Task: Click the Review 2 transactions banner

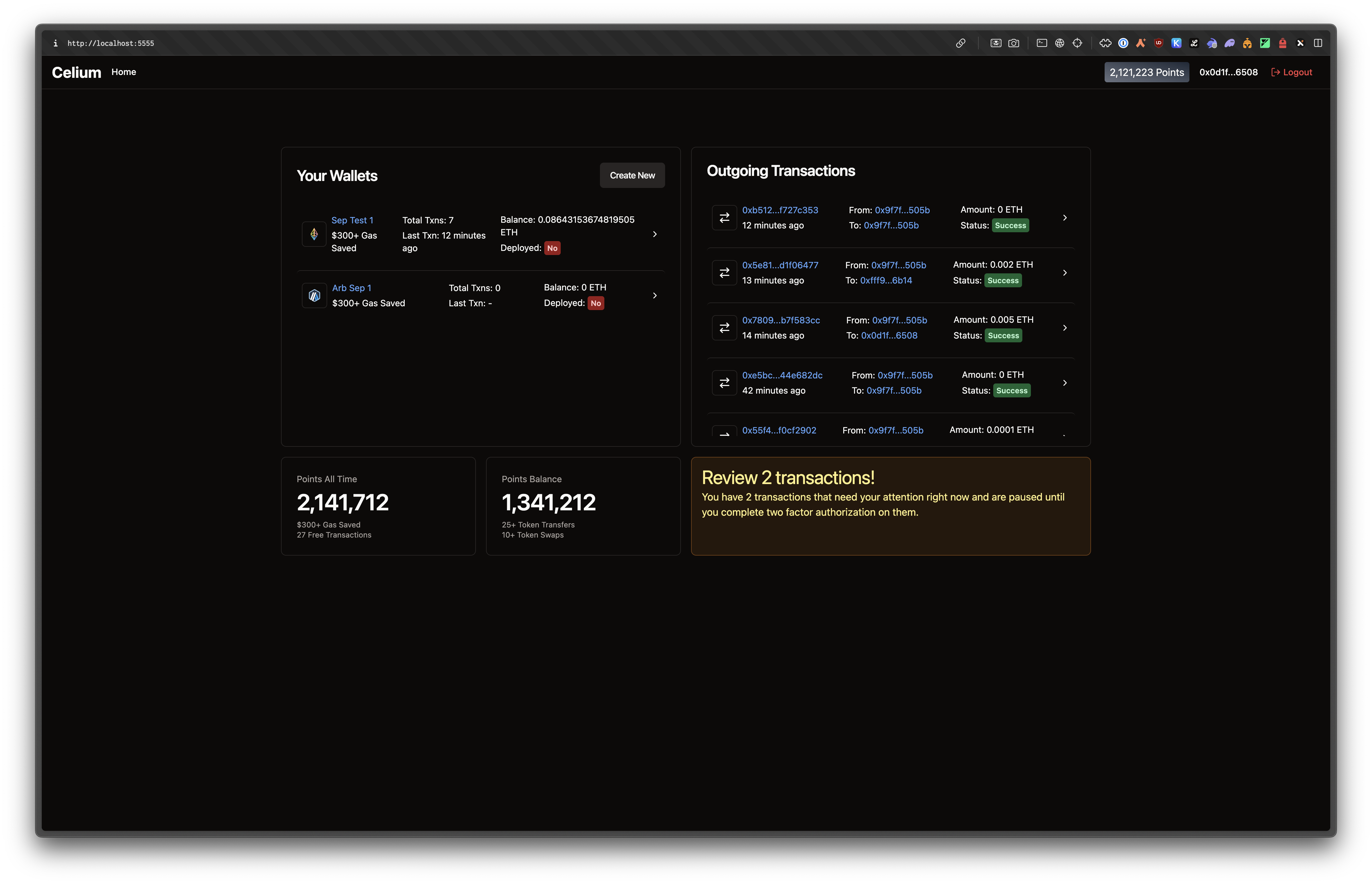Action: coord(890,506)
